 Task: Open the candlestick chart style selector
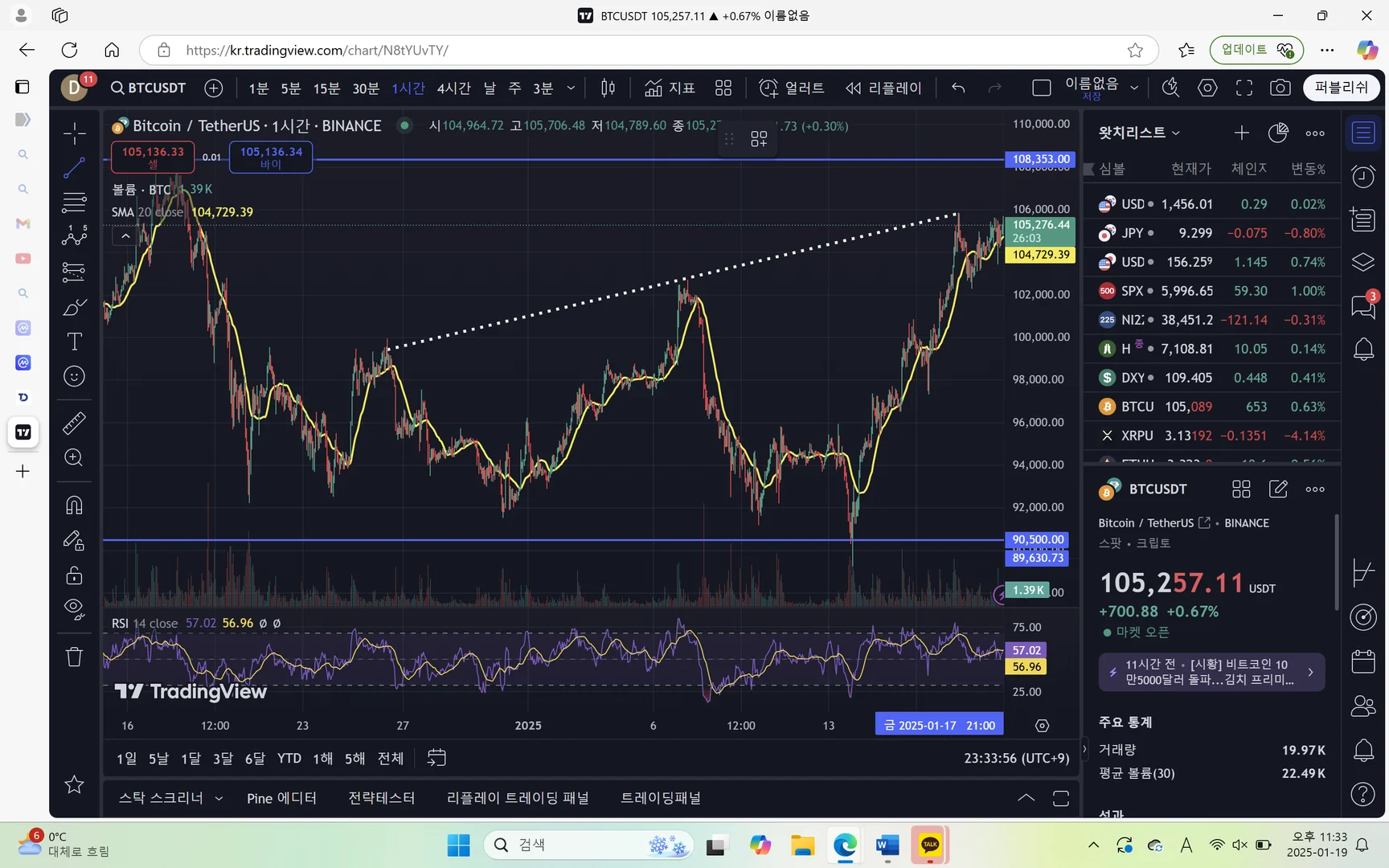point(608,88)
